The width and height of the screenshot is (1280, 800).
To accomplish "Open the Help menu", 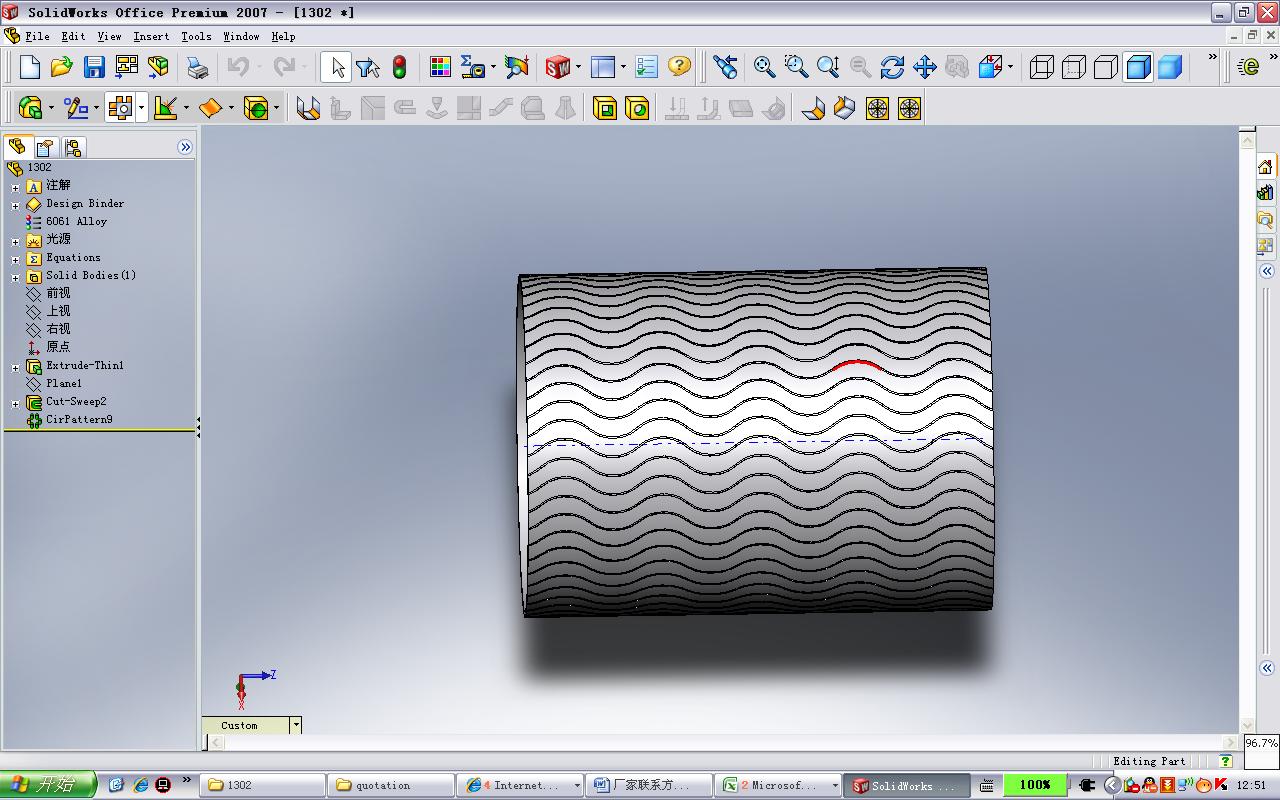I will tap(283, 36).
